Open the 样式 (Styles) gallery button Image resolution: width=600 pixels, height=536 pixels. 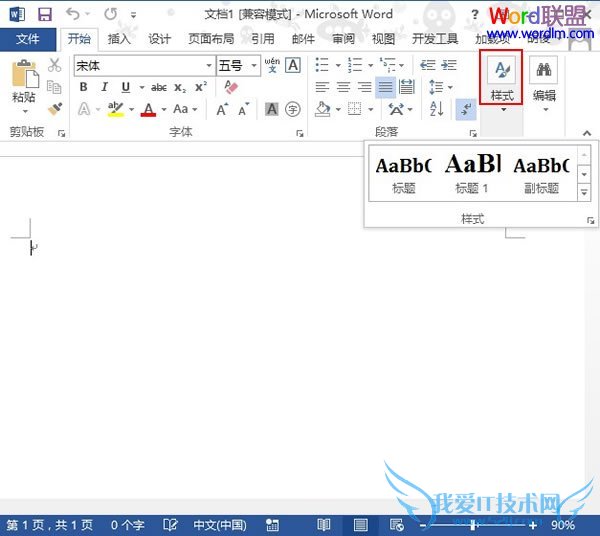tap(502, 78)
